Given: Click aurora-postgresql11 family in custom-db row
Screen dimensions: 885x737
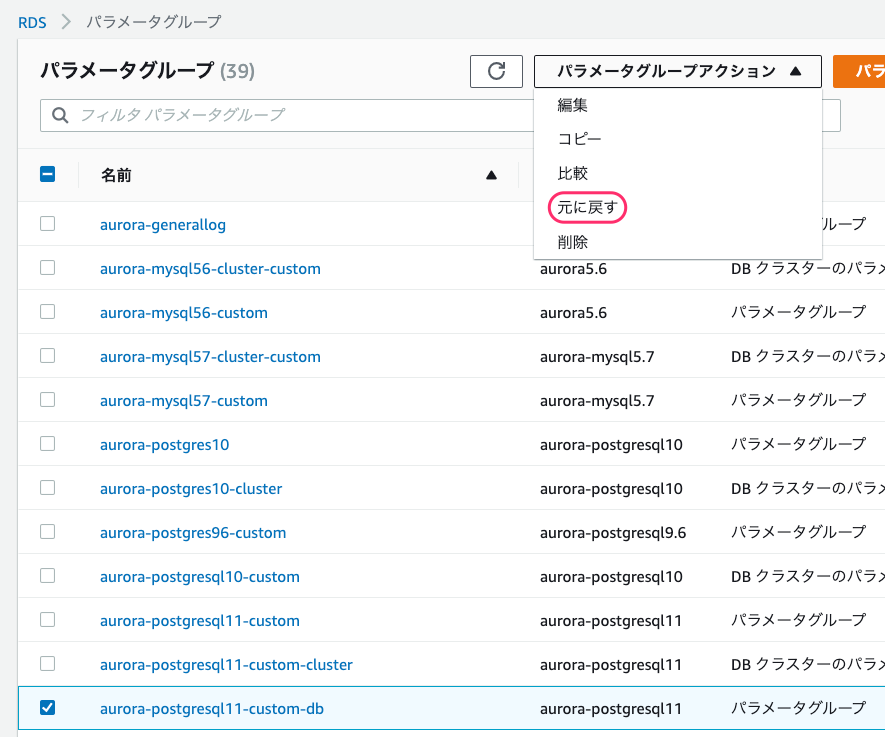Looking at the screenshot, I should tap(610, 709).
